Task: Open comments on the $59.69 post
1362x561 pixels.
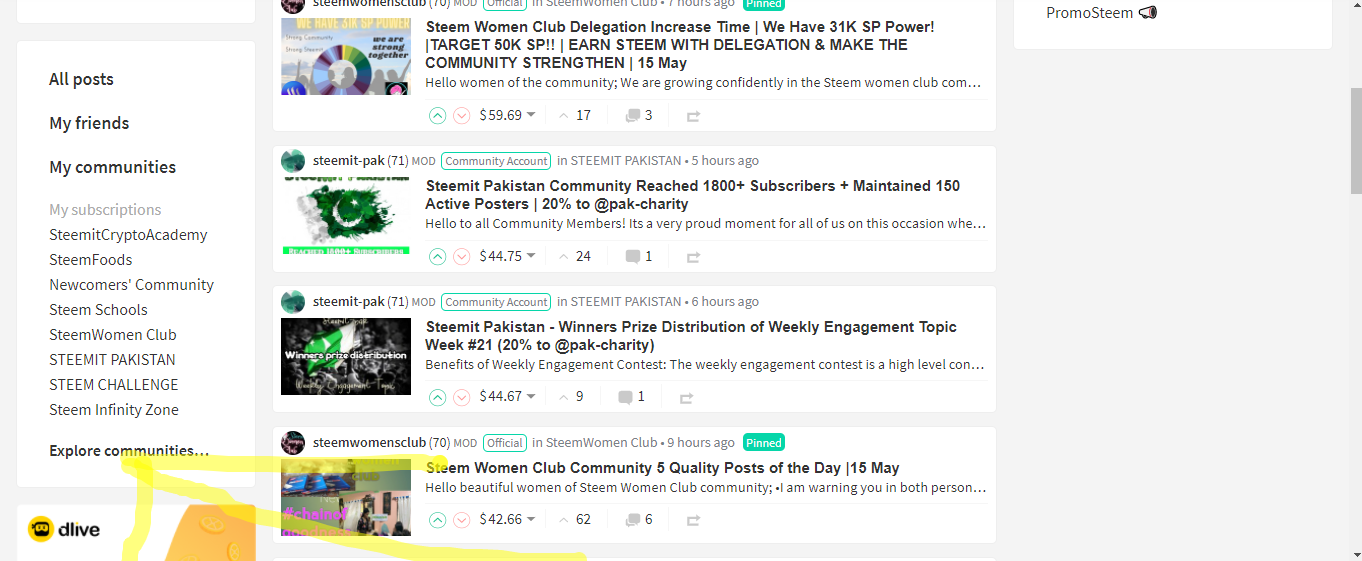Action: click(x=639, y=115)
